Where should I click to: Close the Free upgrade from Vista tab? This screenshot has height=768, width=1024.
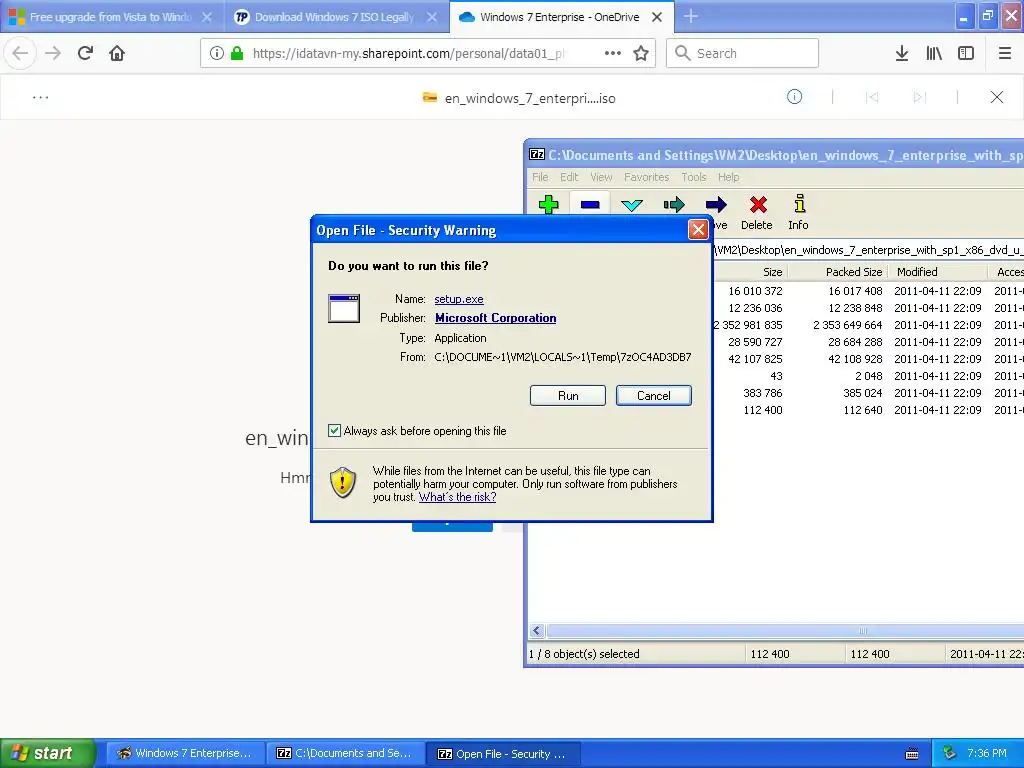pyautogui.click(x=207, y=17)
